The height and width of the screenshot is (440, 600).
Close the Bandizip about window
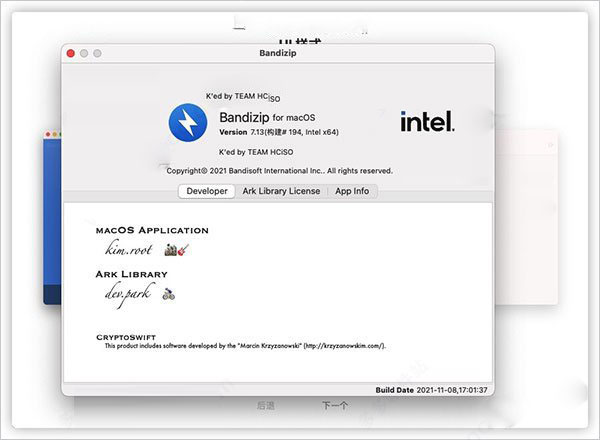pos(70,53)
